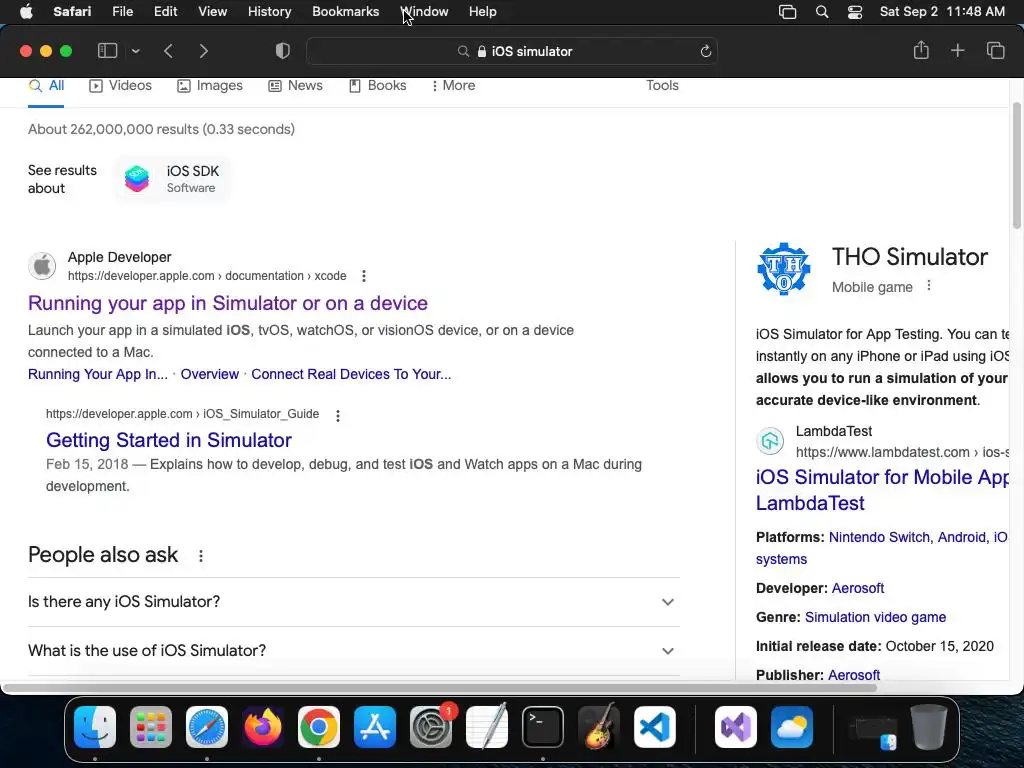
Task: Open the Bookmarks menu
Action: tap(345, 12)
